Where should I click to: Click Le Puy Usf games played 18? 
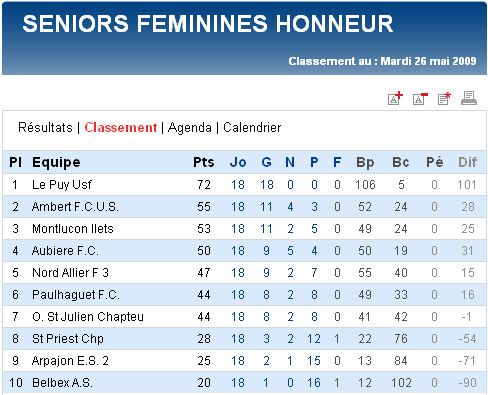(238, 185)
